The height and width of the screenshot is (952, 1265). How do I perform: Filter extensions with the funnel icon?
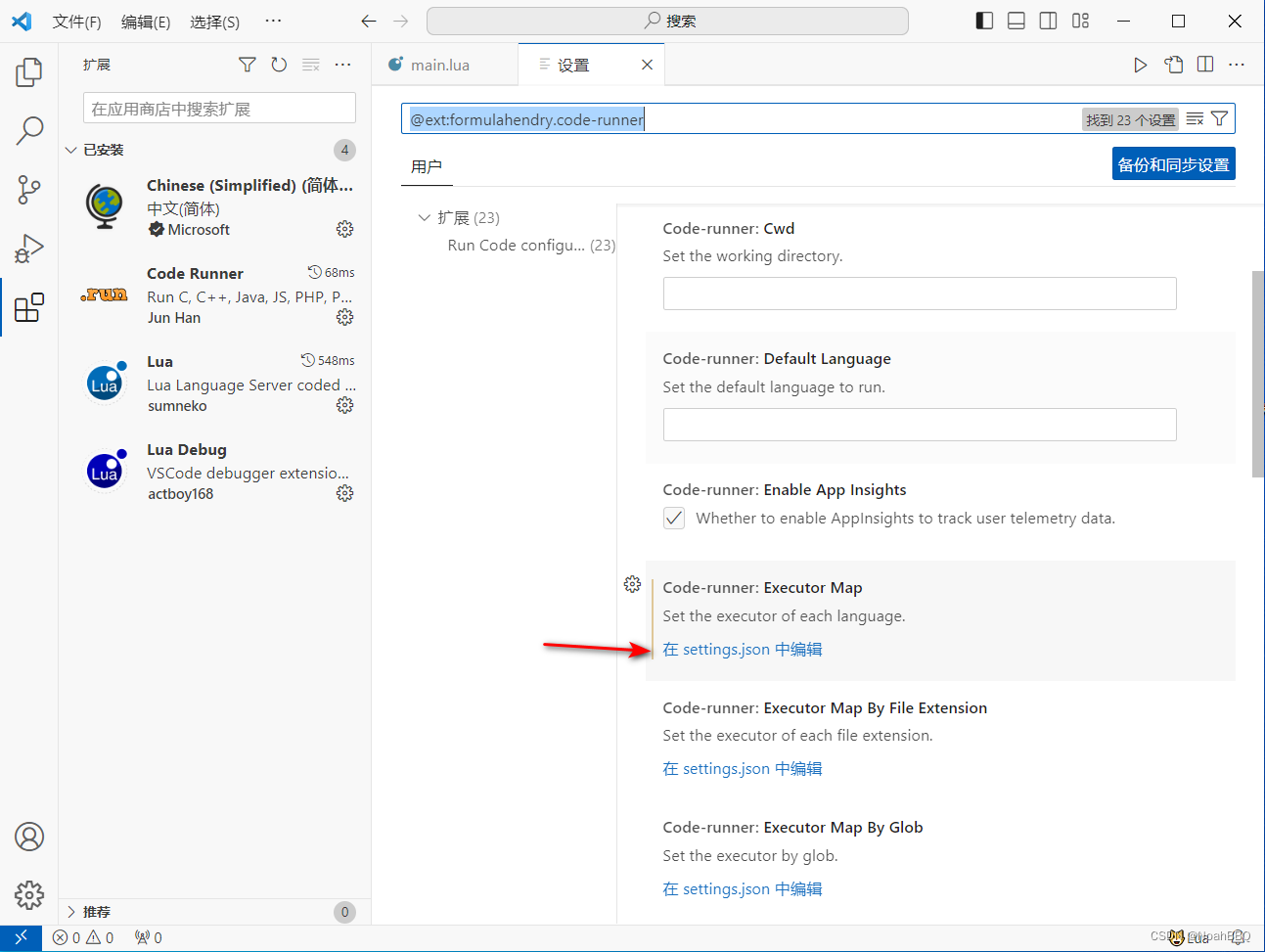pos(248,65)
